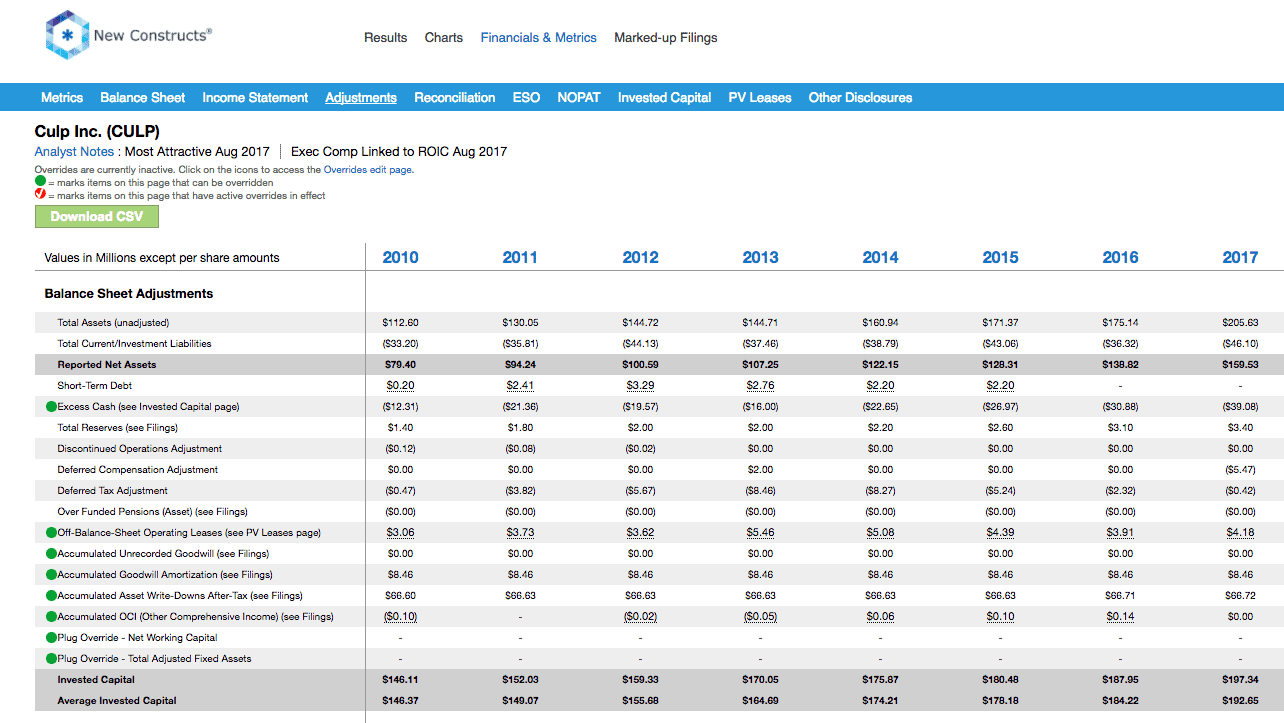Switch to the Metrics tab
1284x723 pixels.
[x=62, y=97]
